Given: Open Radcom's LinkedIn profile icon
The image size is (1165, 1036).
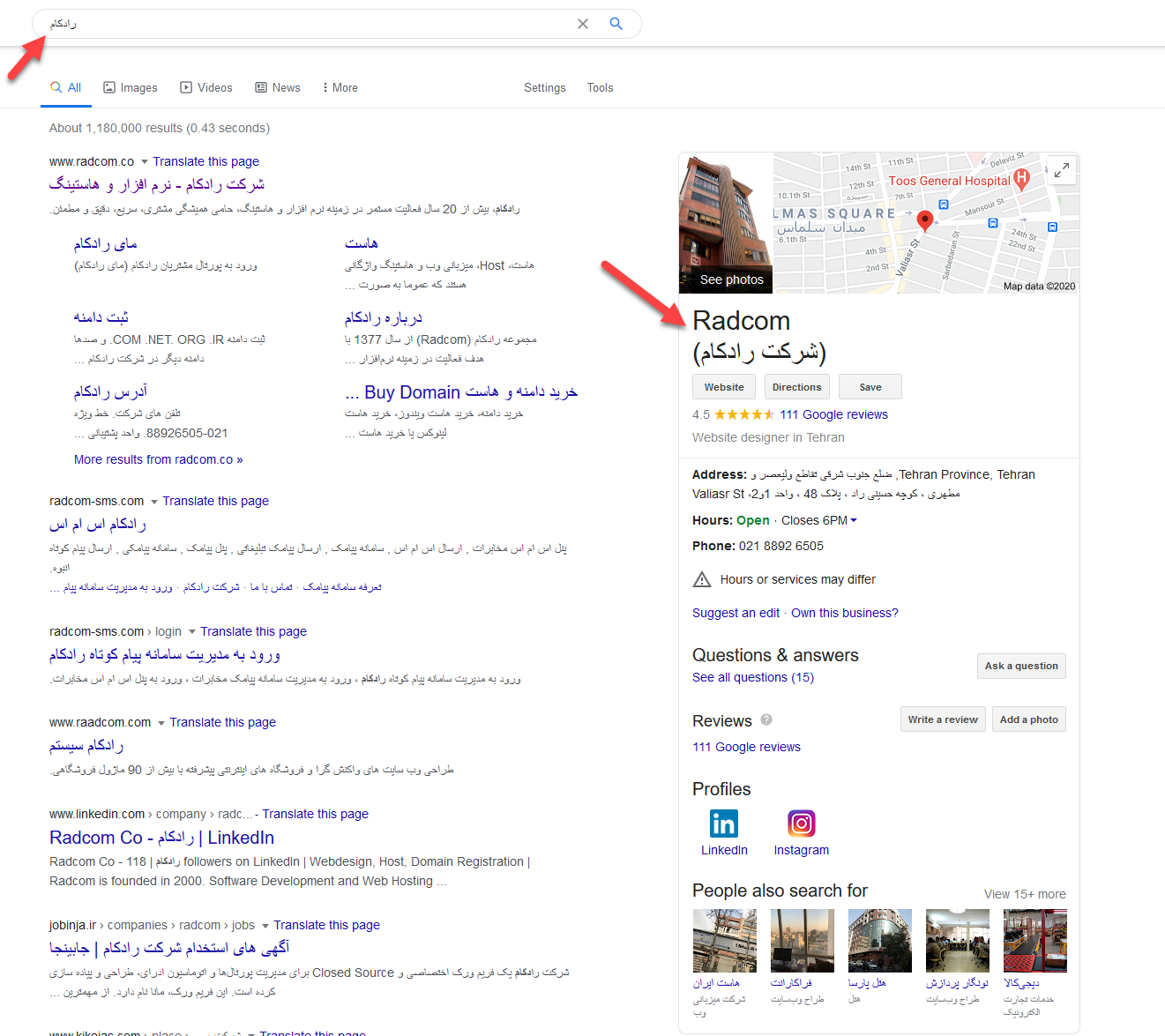Looking at the screenshot, I should (723, 823).
